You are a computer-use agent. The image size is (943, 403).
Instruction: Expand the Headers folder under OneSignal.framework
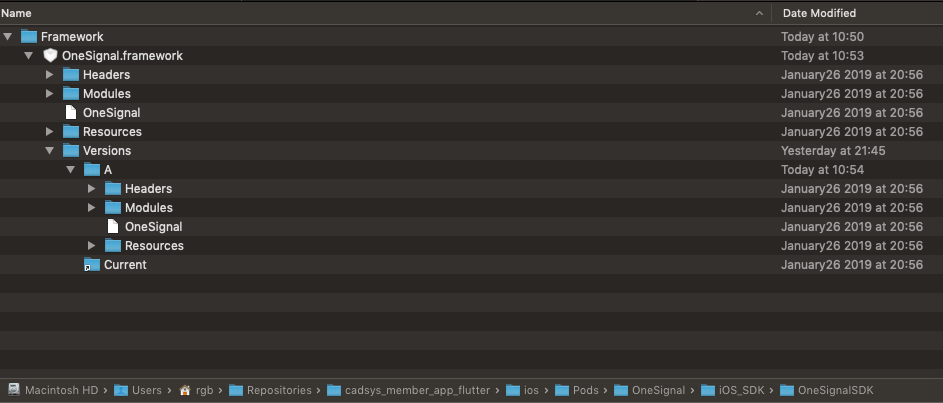click(50, 75)
